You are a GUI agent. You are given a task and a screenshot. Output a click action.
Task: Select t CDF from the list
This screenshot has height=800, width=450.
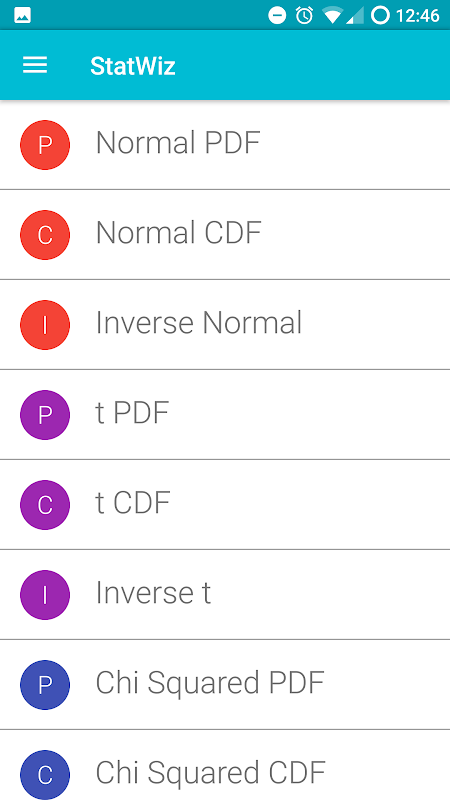pyautogui.click(x=225, y=505)
